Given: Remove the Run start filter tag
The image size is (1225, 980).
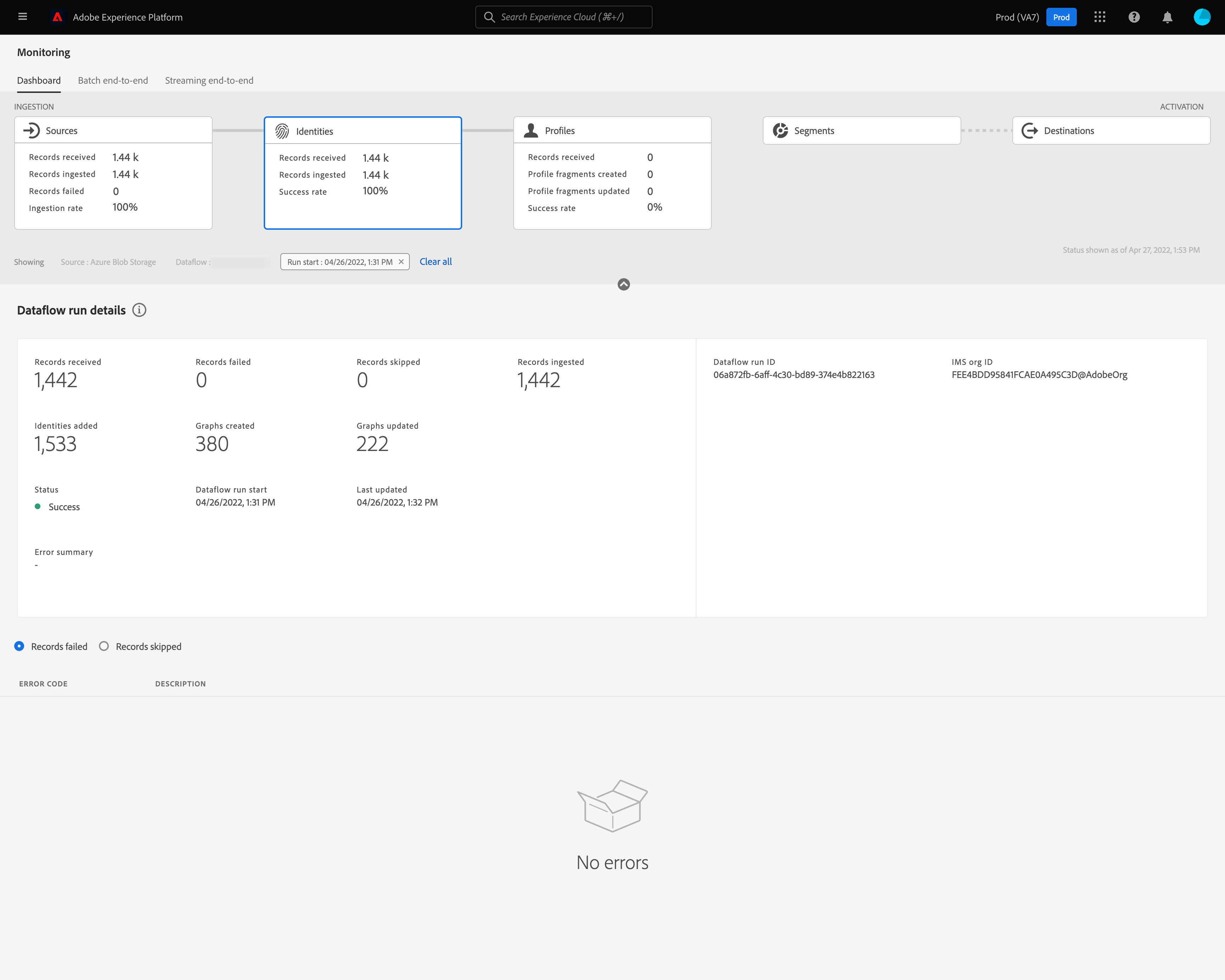Looking at the screenshot, I should [x=401, y=262].
